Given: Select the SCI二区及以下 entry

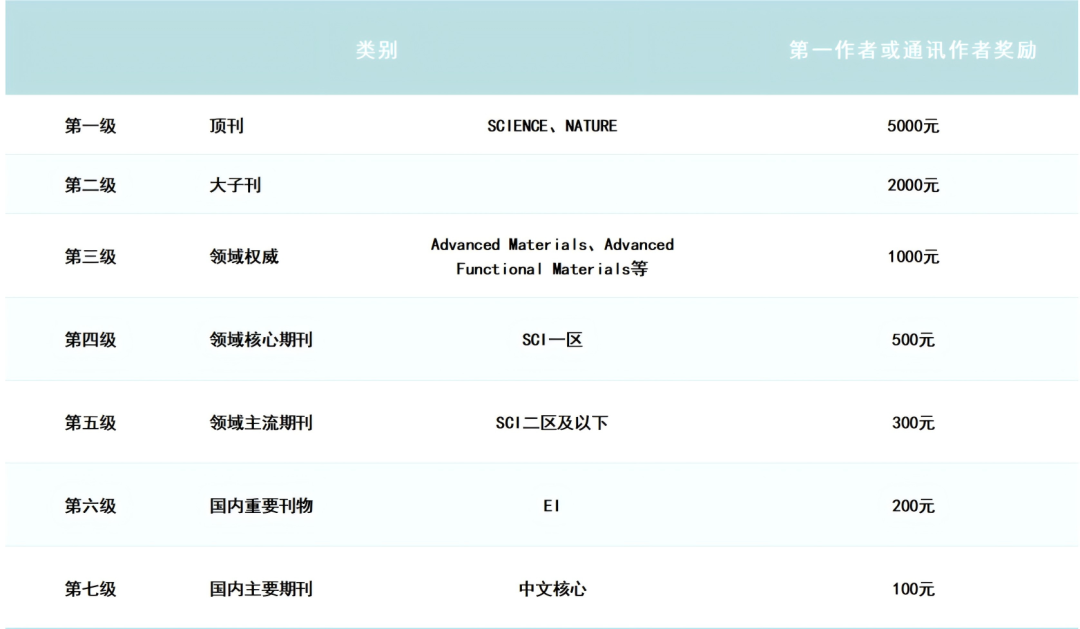Looking at the screenshot, I should point(551,422).
